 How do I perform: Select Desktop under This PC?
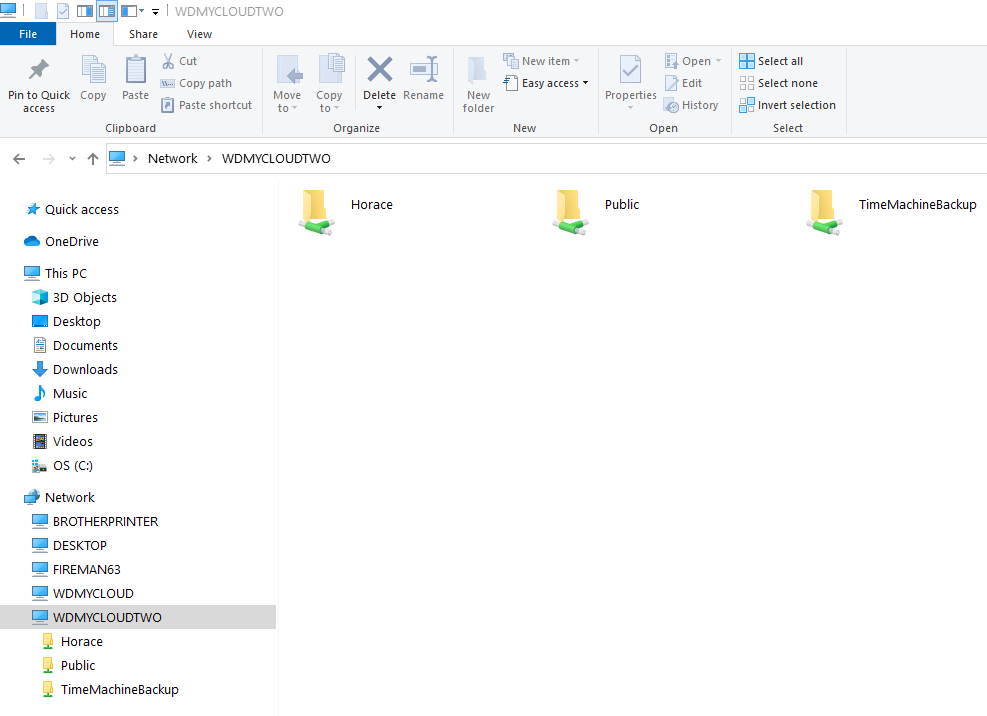point(76,322)
